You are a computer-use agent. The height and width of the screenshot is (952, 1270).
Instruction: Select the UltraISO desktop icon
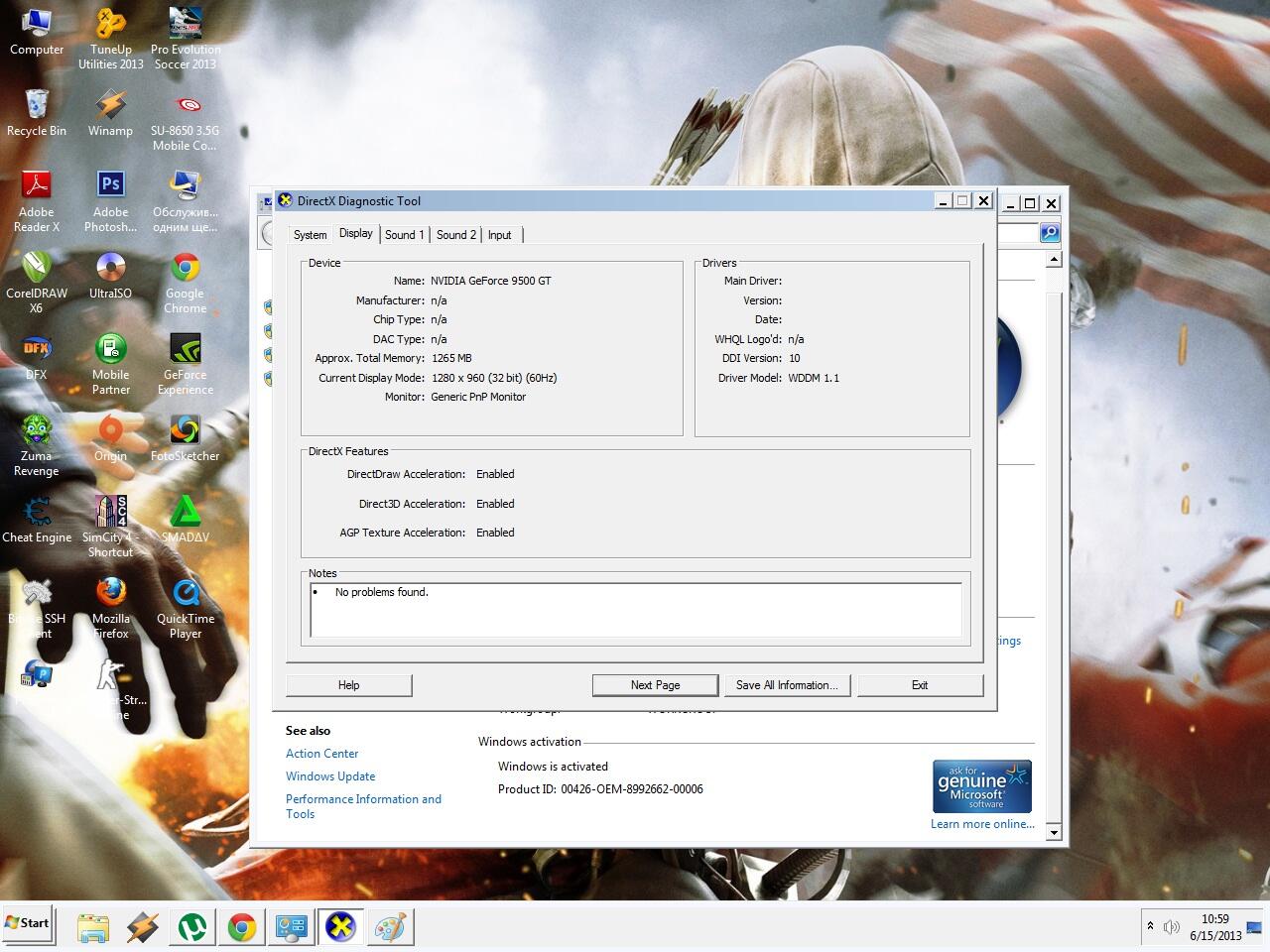[111, 282]
